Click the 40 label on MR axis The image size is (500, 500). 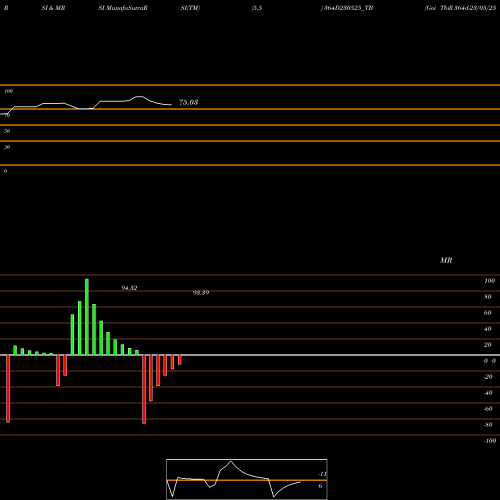coord(488,329)
